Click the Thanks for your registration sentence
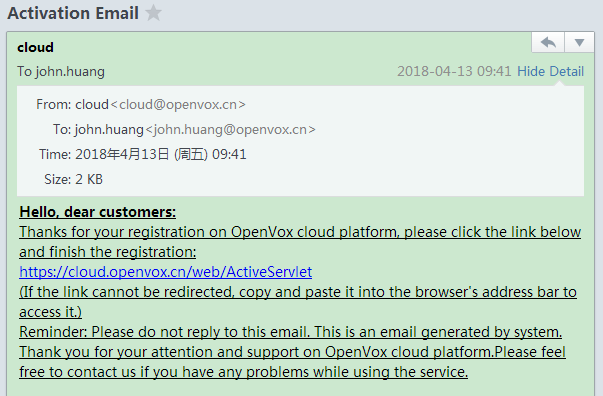Screen dimensions: 603x396 (x=300, y=242)
